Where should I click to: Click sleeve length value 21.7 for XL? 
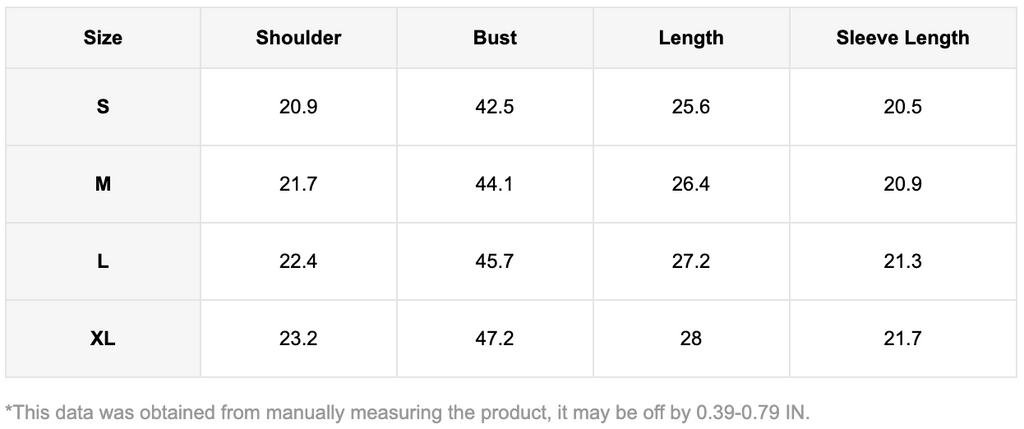point(902,339)
